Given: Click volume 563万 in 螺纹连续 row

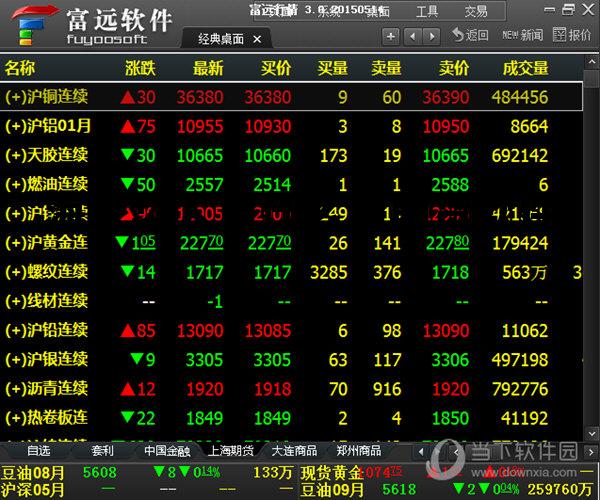Looking at the screenshot, I should click(524, 272).
